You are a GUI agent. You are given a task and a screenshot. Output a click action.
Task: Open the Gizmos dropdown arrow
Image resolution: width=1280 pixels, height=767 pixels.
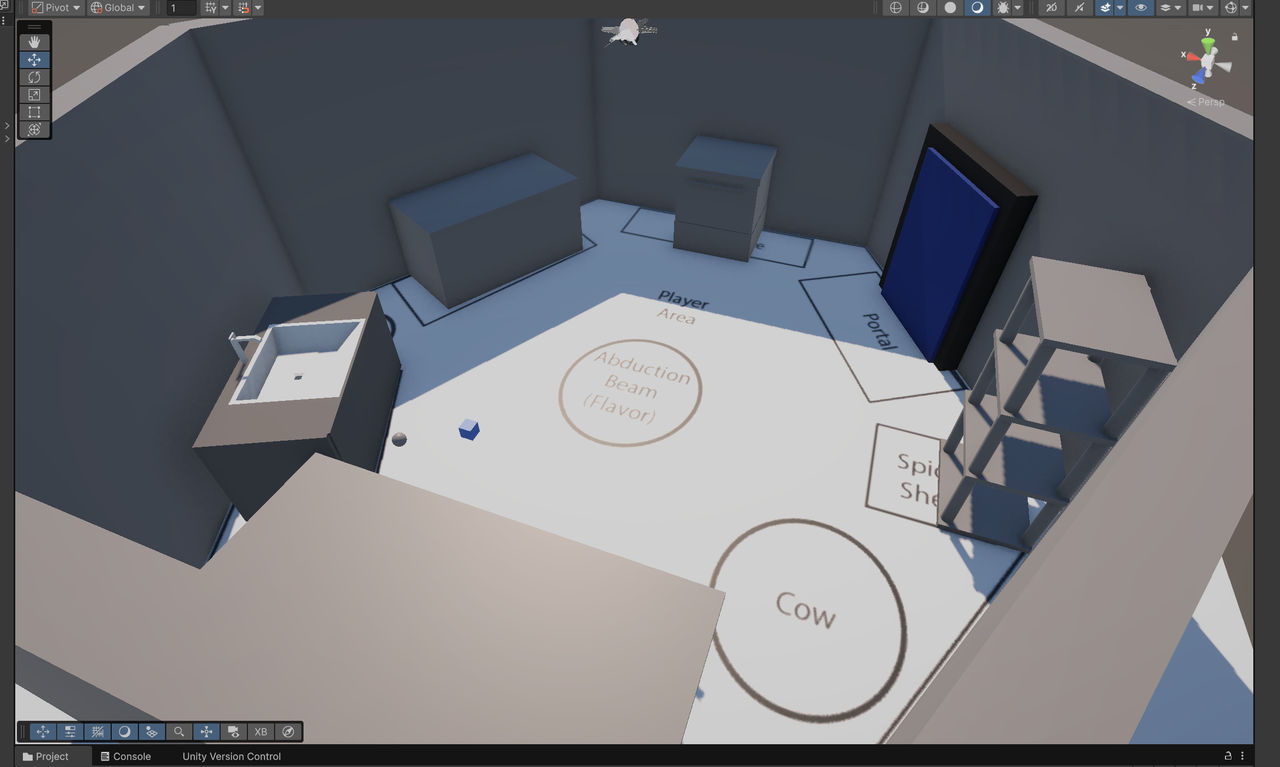(1246, 8)
